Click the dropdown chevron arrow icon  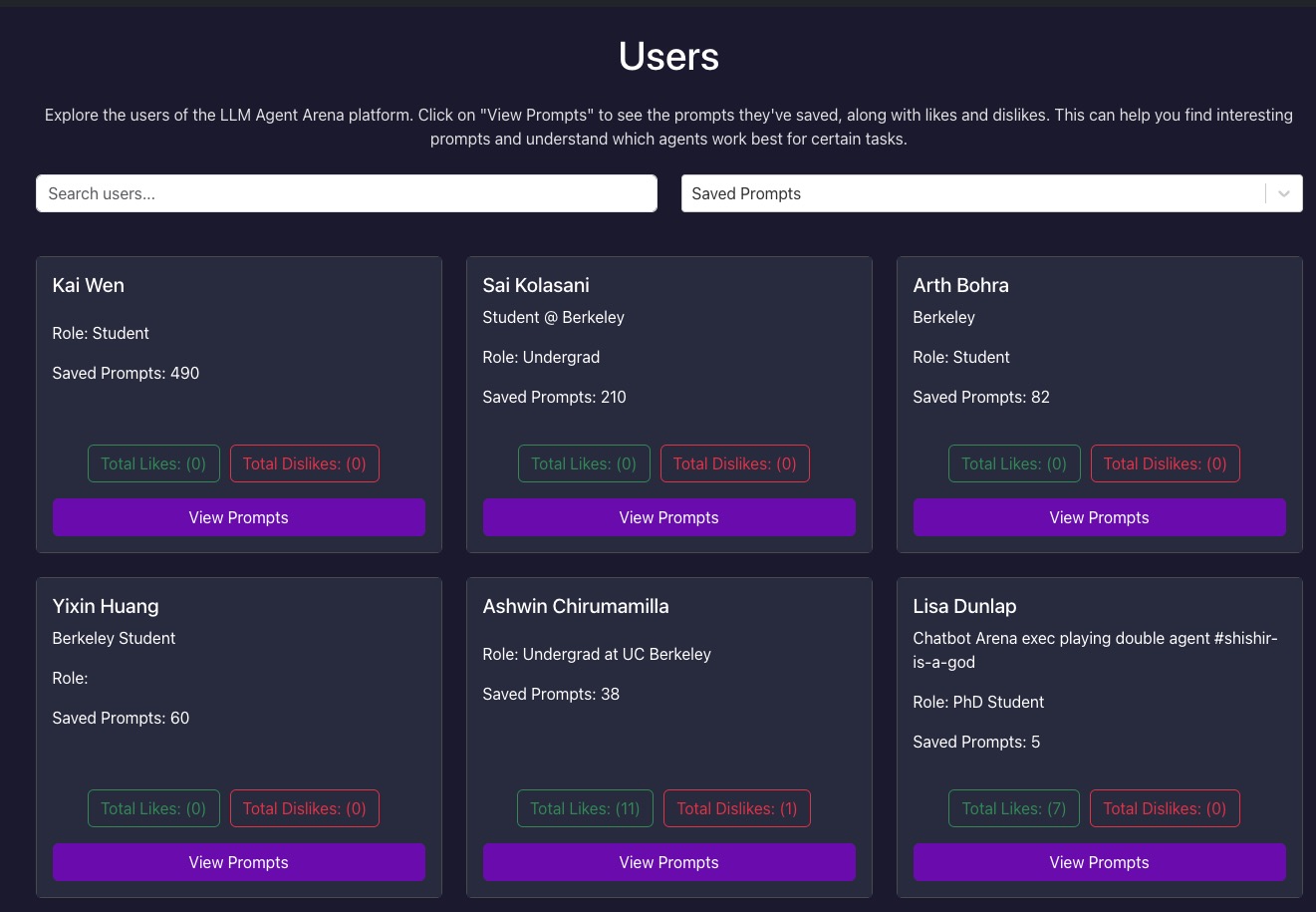click(1284, 193)
